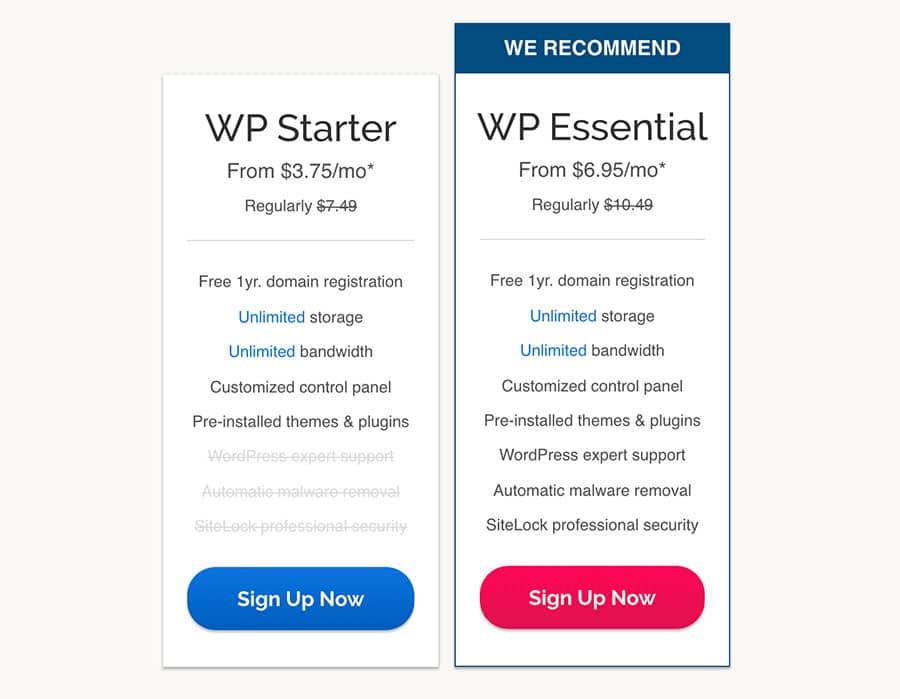
Task: Click the WE RECOMMEND banner
Action: coord(592,48)
